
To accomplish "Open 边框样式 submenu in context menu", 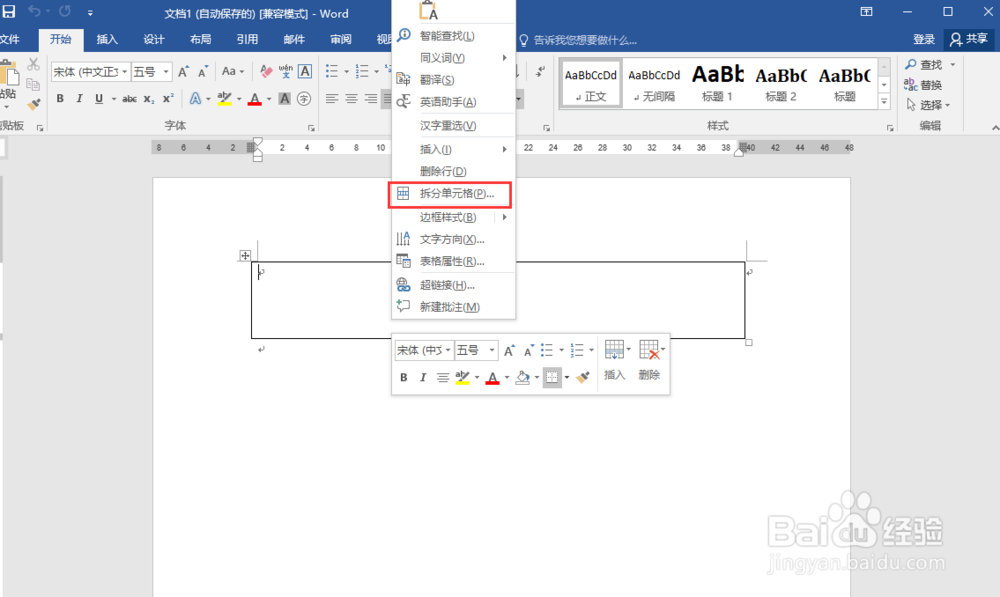I will pyautogui.click(x=452, y=217).
